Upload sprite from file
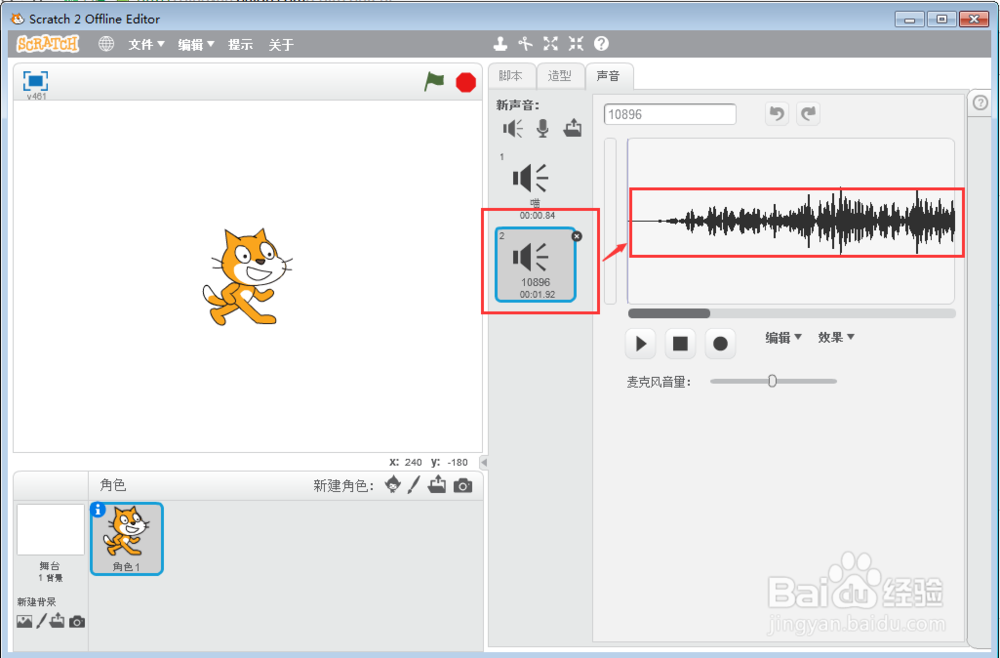This screenshot has height=658, width=1000. [x=437, y=485]
